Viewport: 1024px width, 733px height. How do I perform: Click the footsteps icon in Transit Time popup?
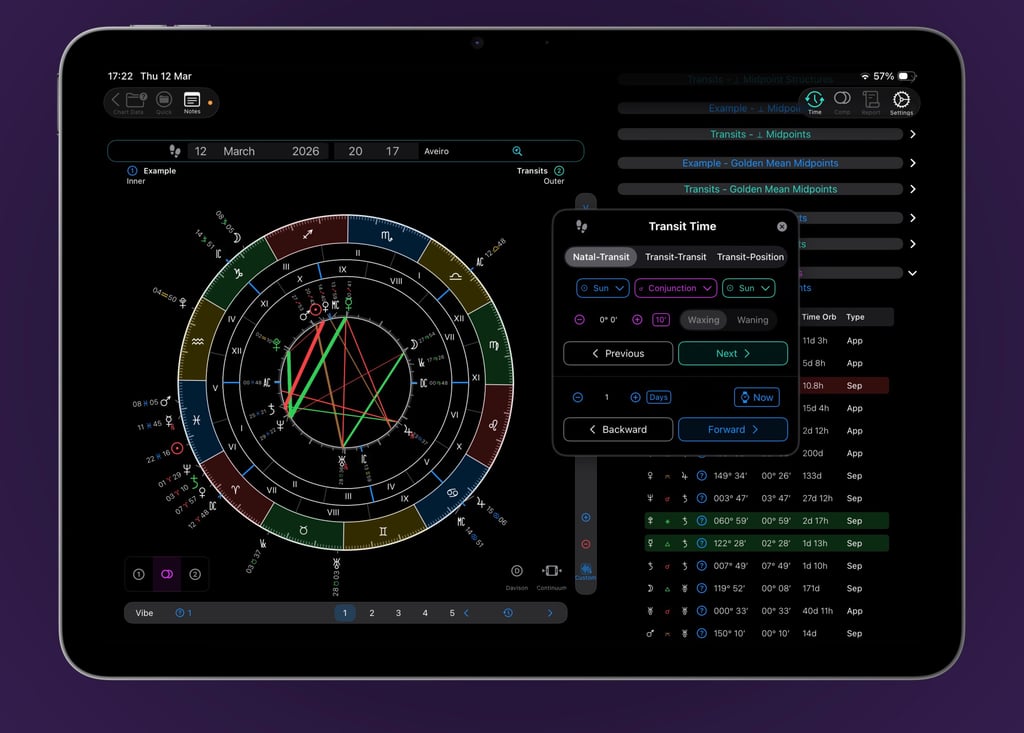(581, 227)
